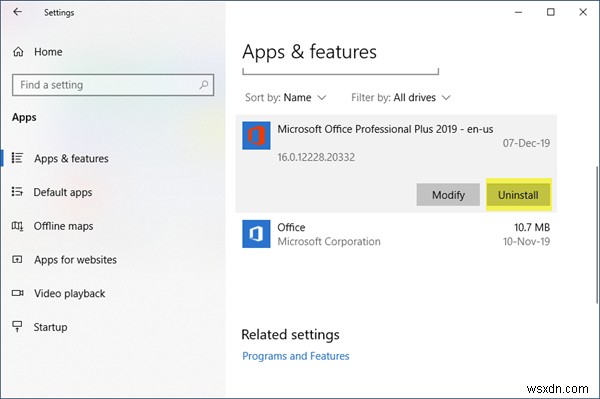The width and height of the screenshot is (600, 399).
Task: Go back with the arrow icon
Action: point(17,12)
